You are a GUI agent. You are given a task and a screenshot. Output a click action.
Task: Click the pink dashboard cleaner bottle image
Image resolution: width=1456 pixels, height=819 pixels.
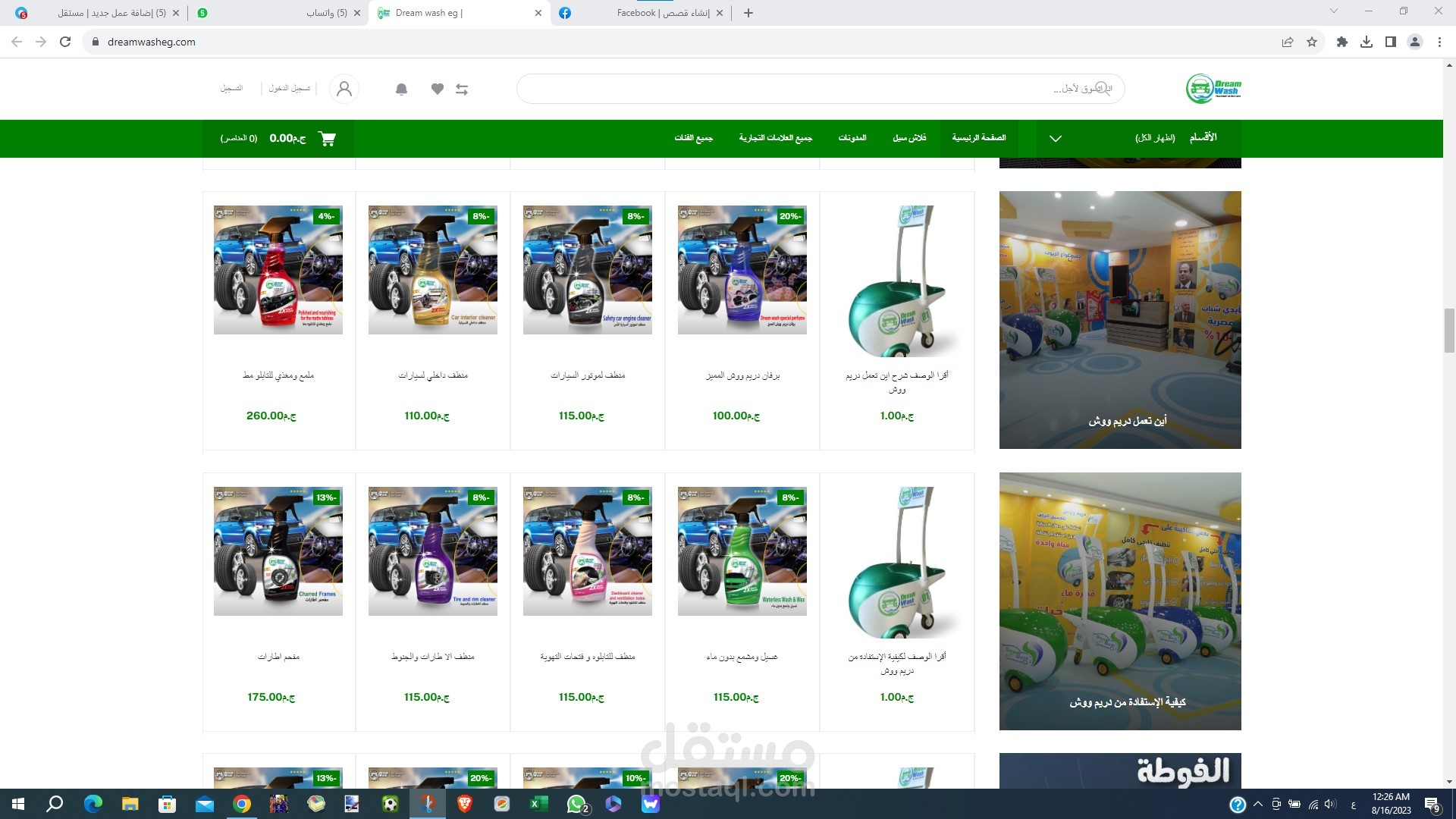[x=588, y=551]
